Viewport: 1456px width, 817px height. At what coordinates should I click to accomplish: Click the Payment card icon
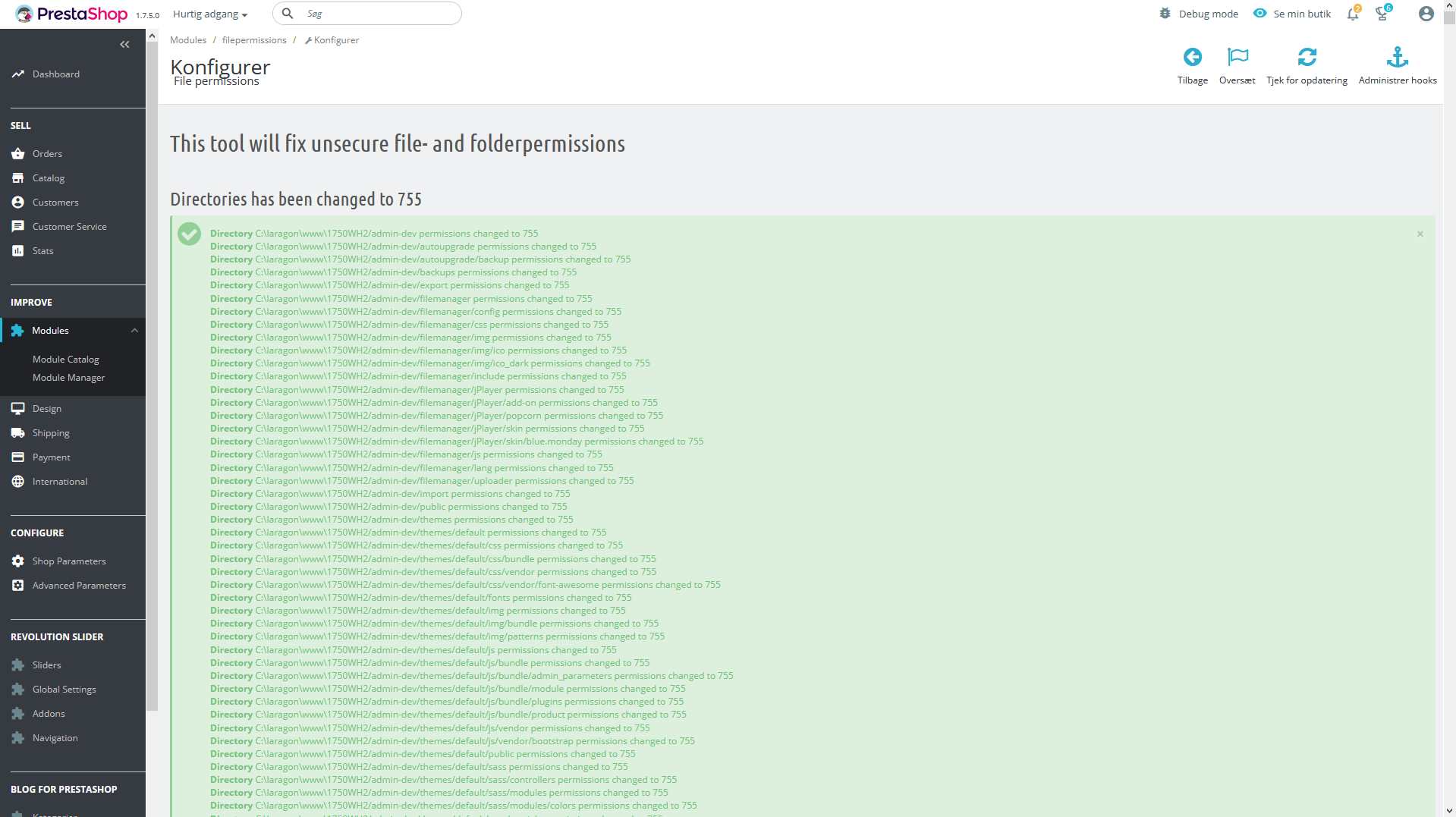(x=18, y=457)
